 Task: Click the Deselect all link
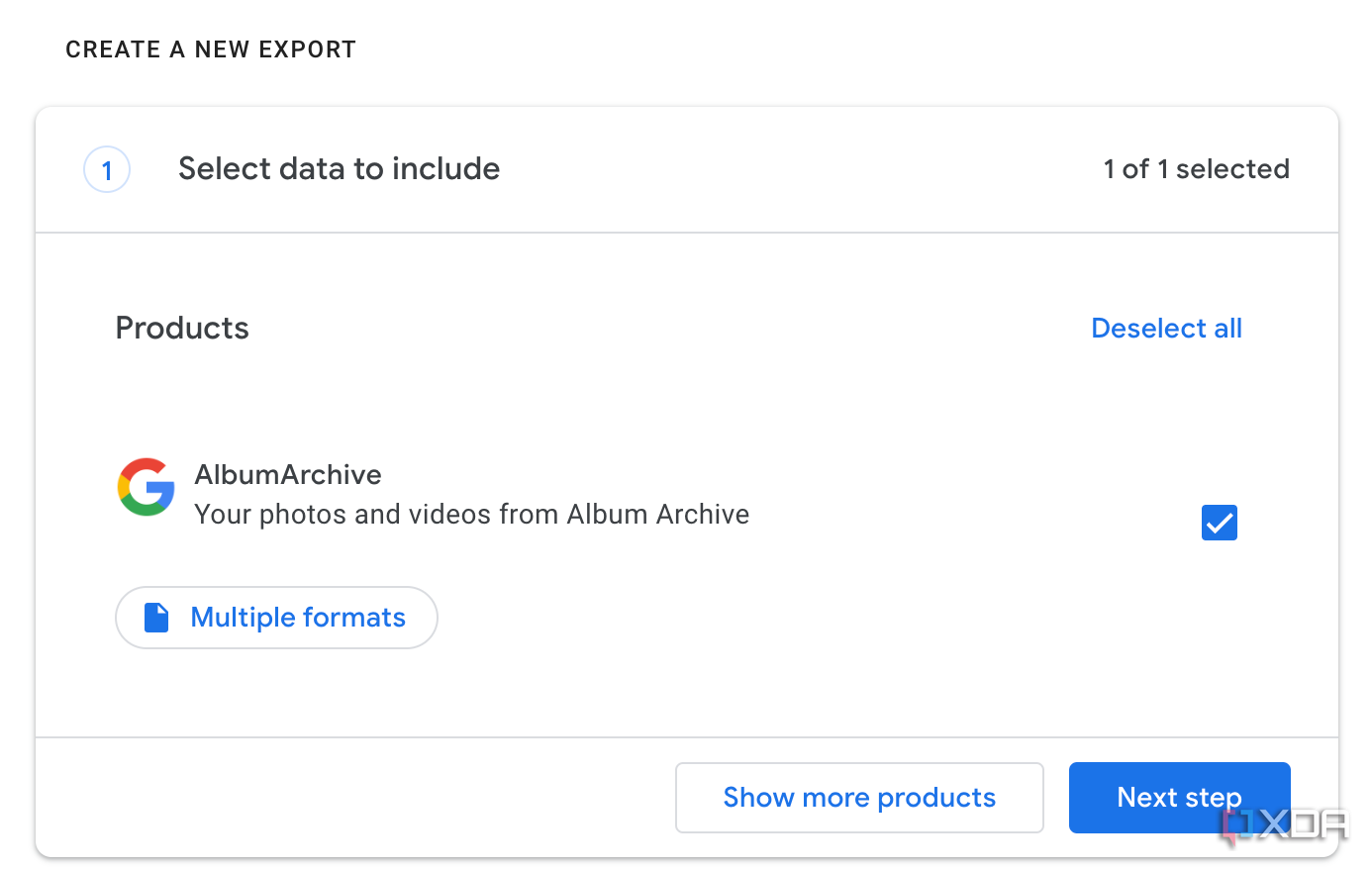1166,329
